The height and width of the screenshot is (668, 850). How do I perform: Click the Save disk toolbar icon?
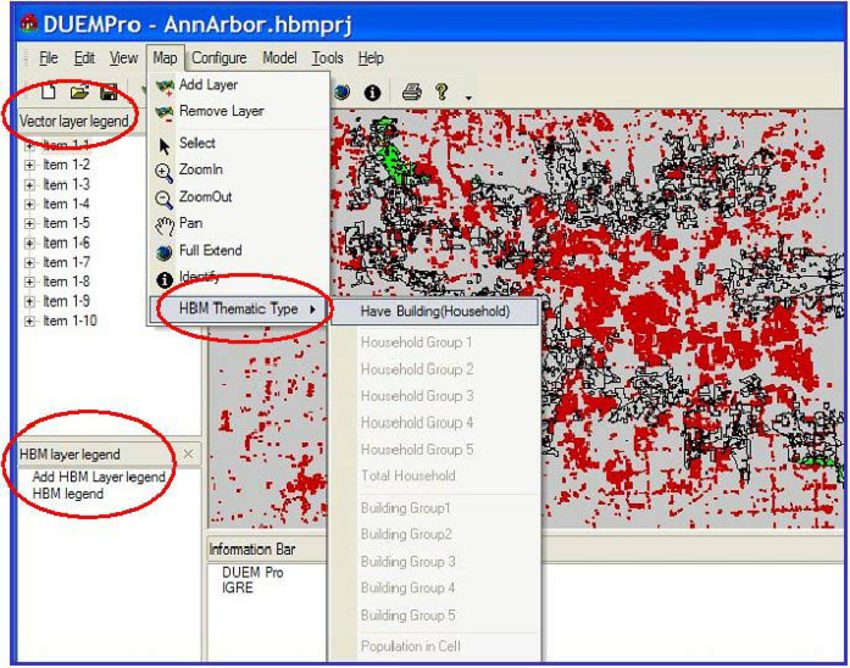tap(109, 92)
